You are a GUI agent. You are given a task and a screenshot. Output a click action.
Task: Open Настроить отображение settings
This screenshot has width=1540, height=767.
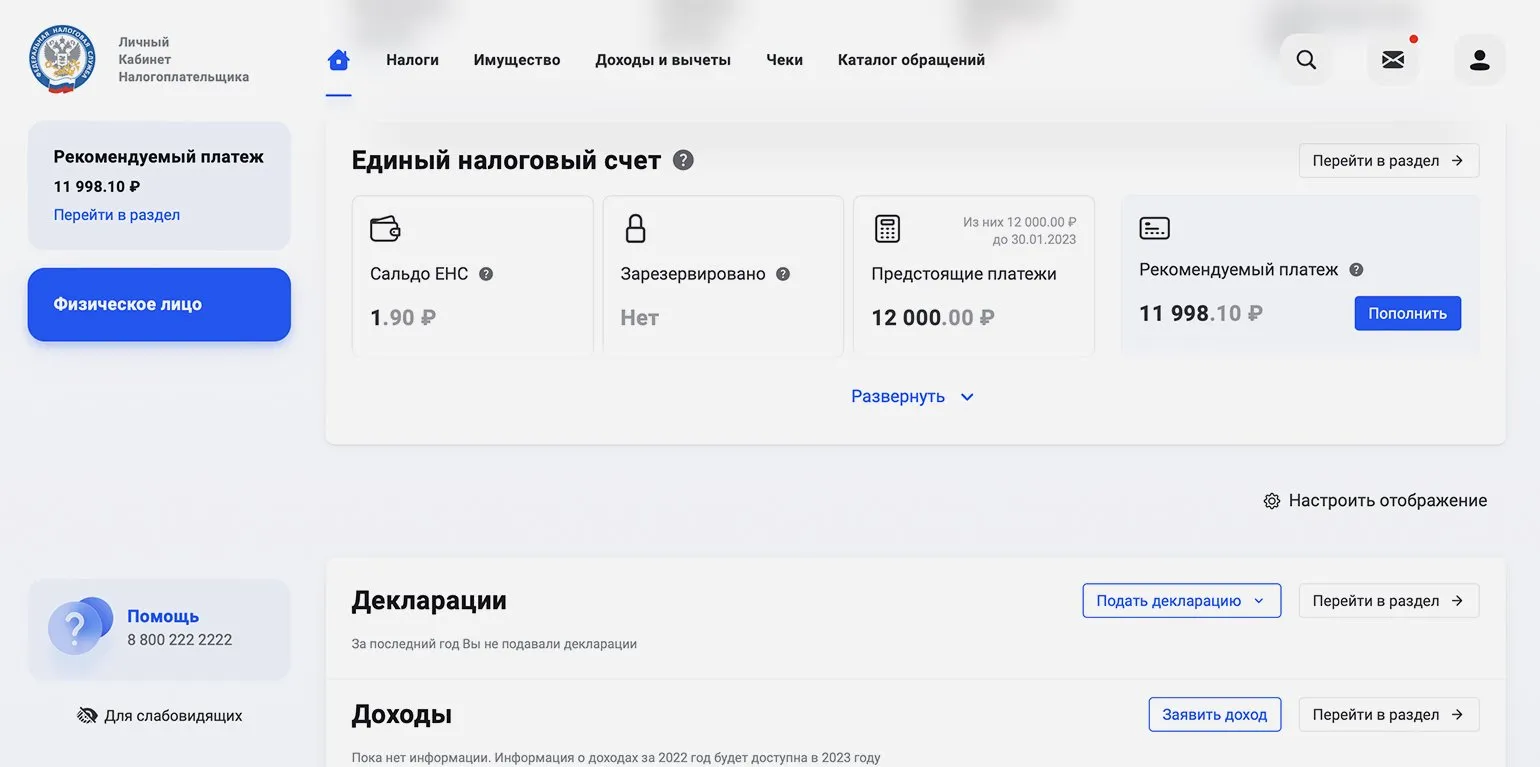(1375, 501)
